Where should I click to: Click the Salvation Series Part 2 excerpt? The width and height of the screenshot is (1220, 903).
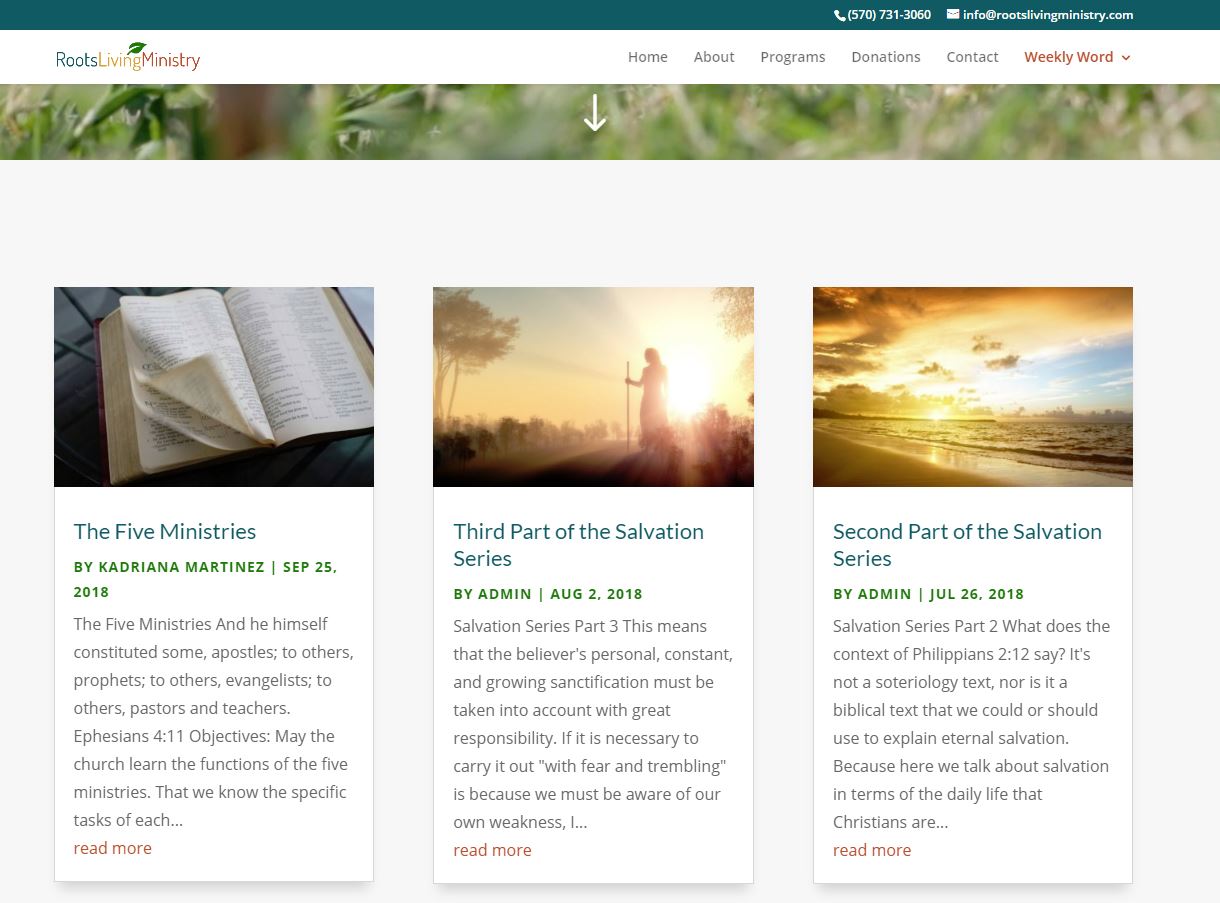(972, 724)
